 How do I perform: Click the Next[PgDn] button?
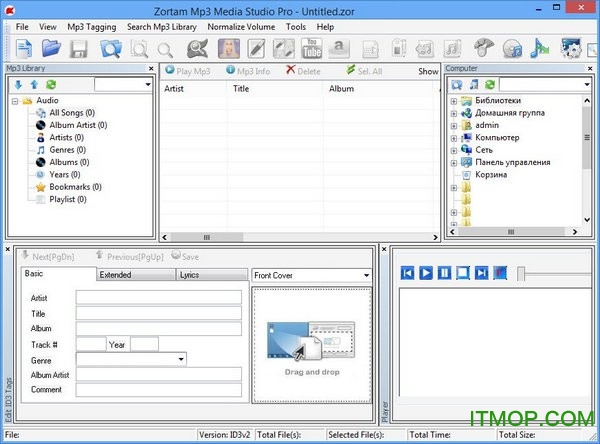click(48, 256)
